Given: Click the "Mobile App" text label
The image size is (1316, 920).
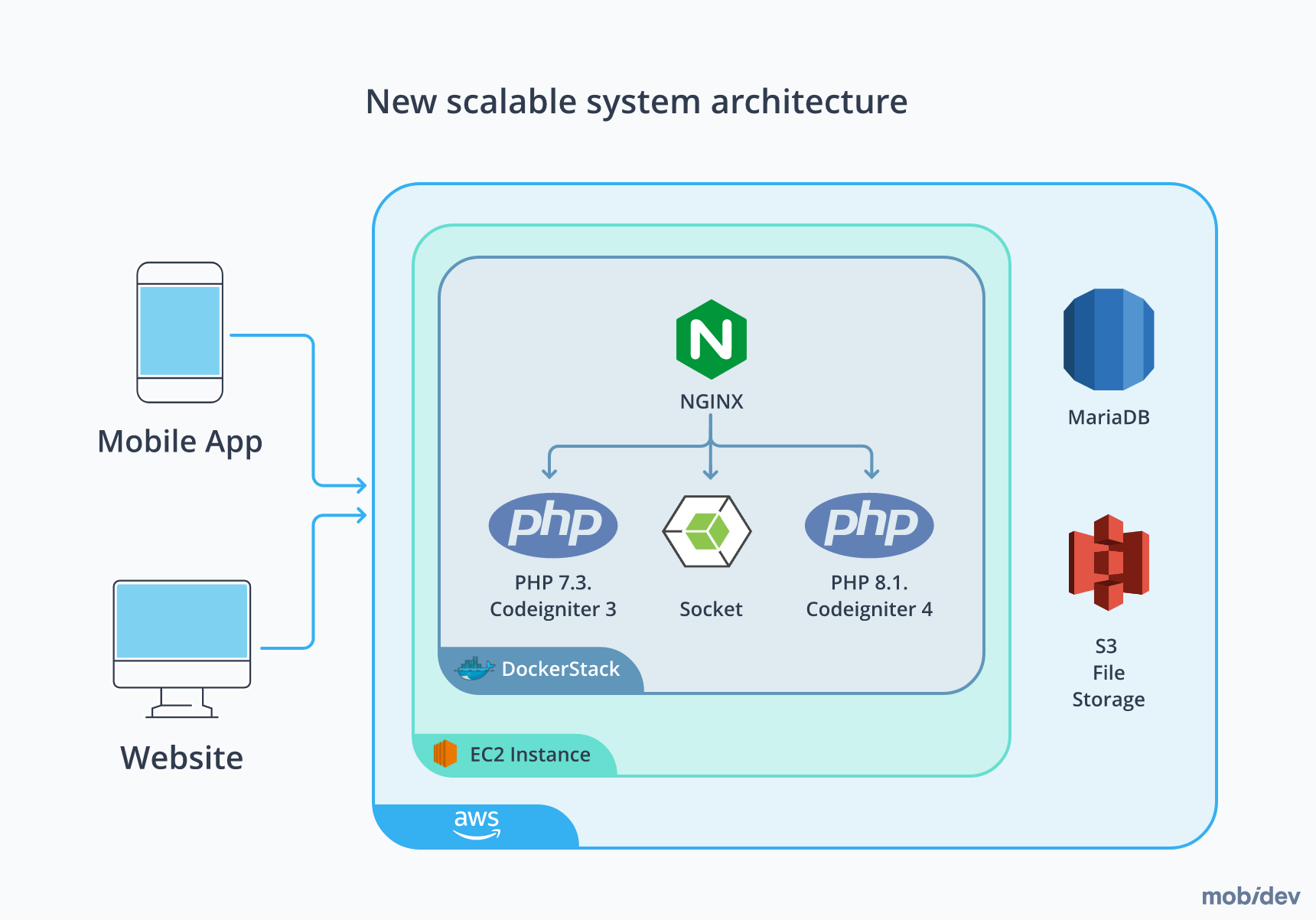Looking at the screenshot, I should coord(180,442).
